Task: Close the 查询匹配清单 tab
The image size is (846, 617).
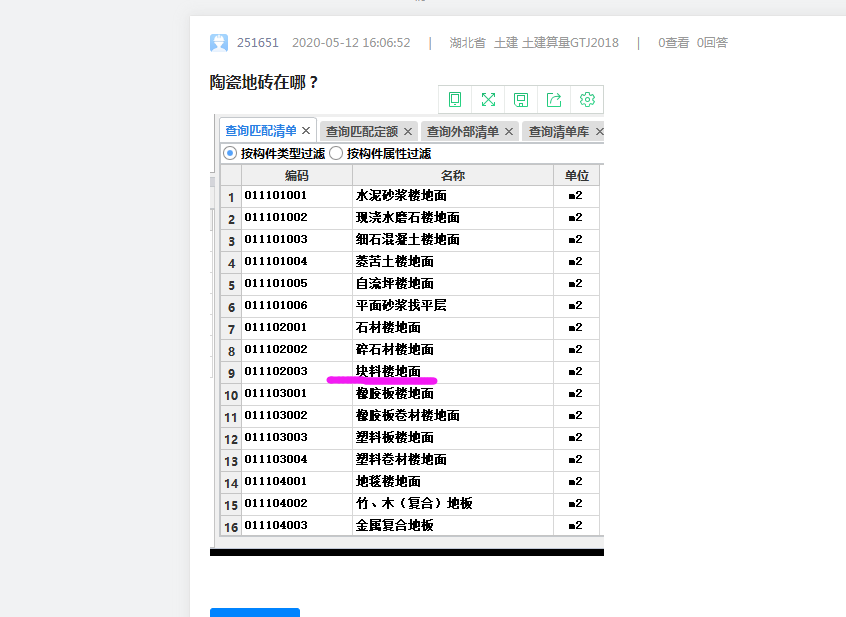Action: 306,131
